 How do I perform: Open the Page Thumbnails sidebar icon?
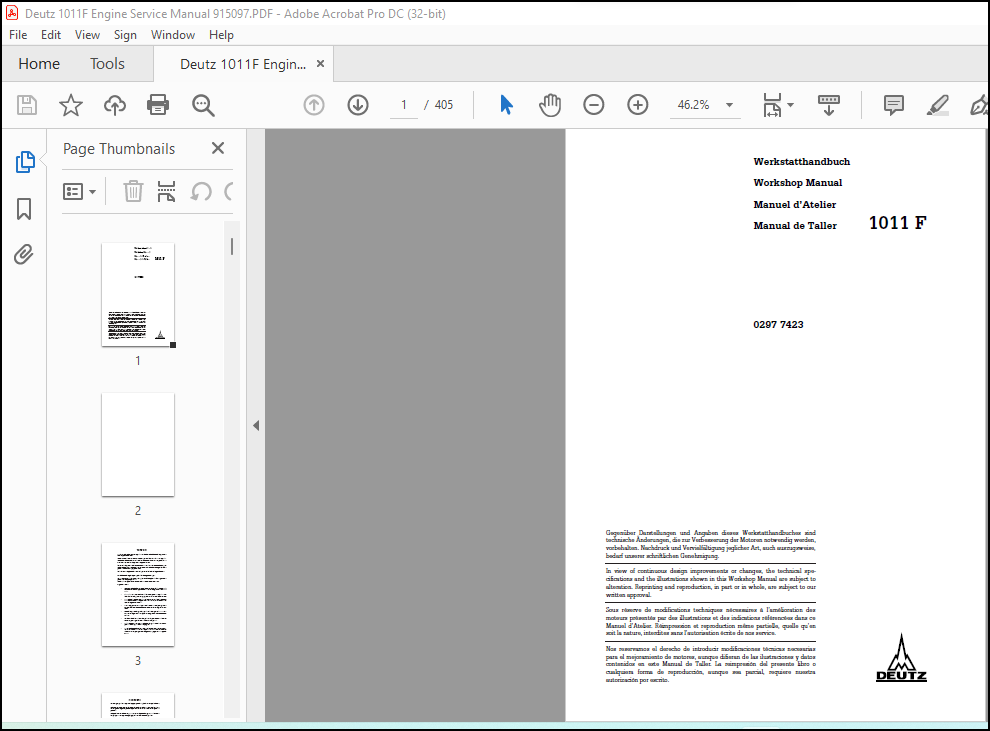coord(25,162)
